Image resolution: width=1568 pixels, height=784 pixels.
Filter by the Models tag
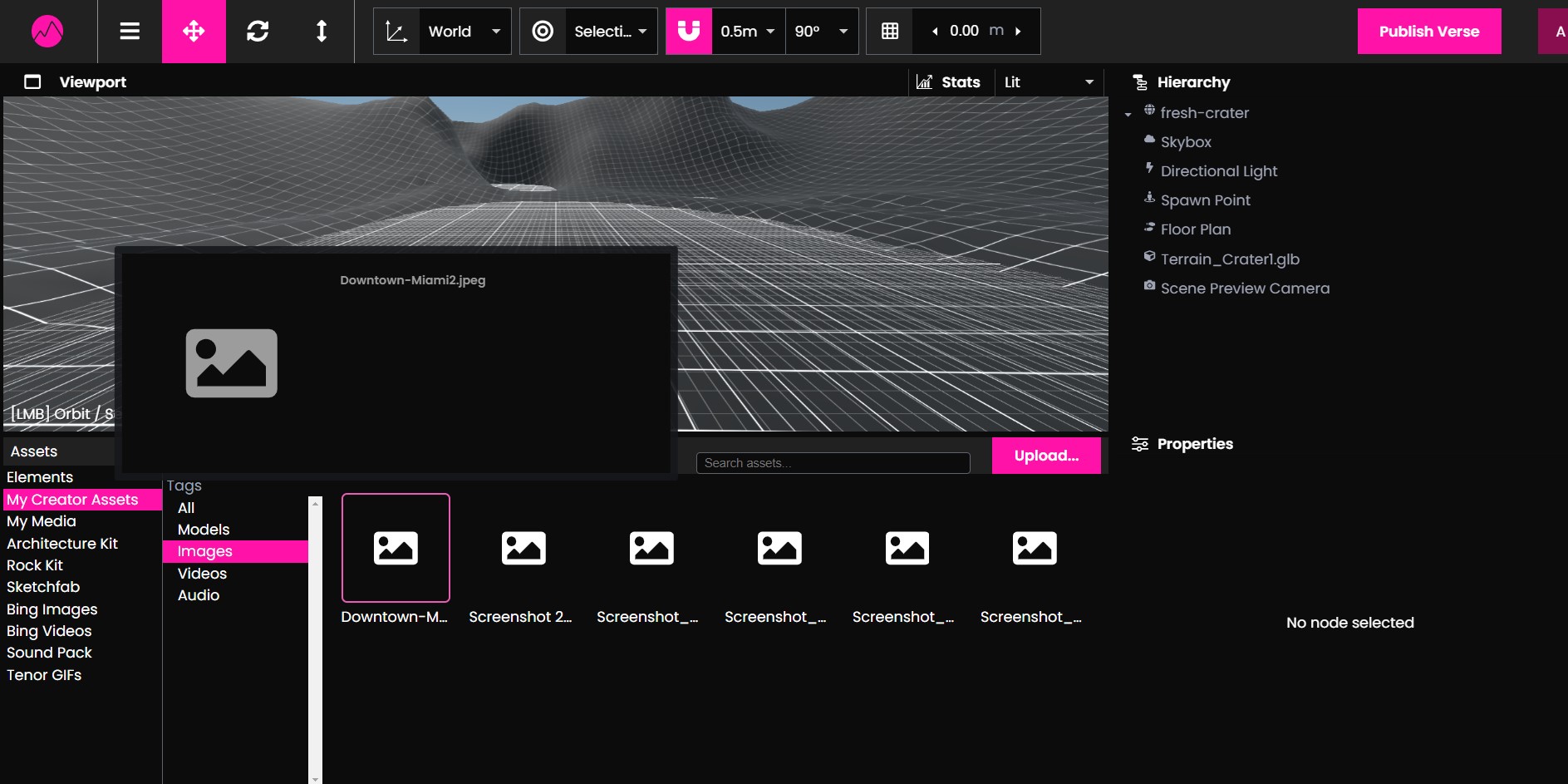(x=204, y=530)
